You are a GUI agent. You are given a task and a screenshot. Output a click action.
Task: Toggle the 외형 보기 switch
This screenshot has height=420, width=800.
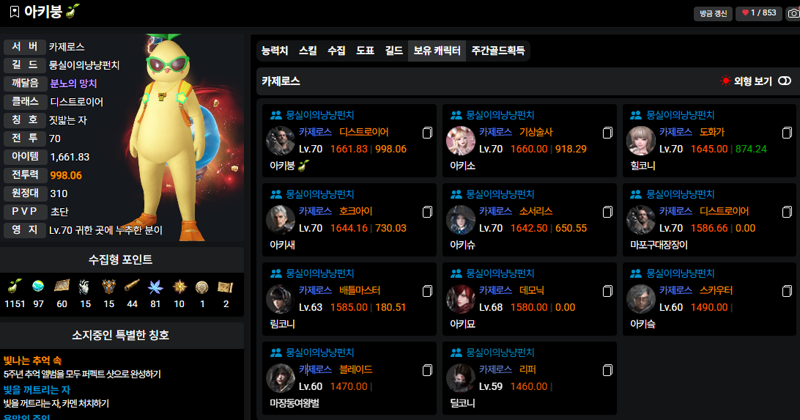tap(785, 81)
